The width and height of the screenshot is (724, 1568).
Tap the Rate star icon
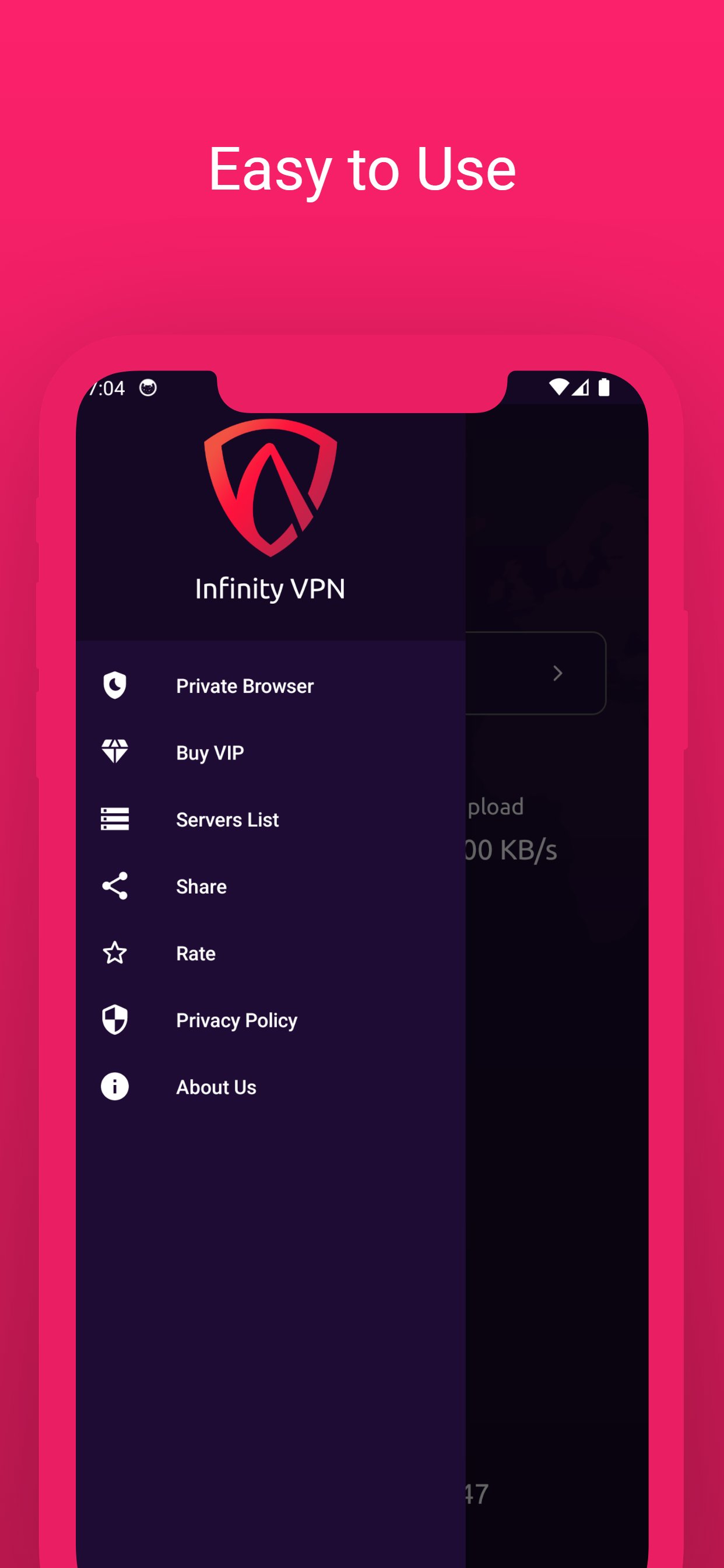pos(114,953)
